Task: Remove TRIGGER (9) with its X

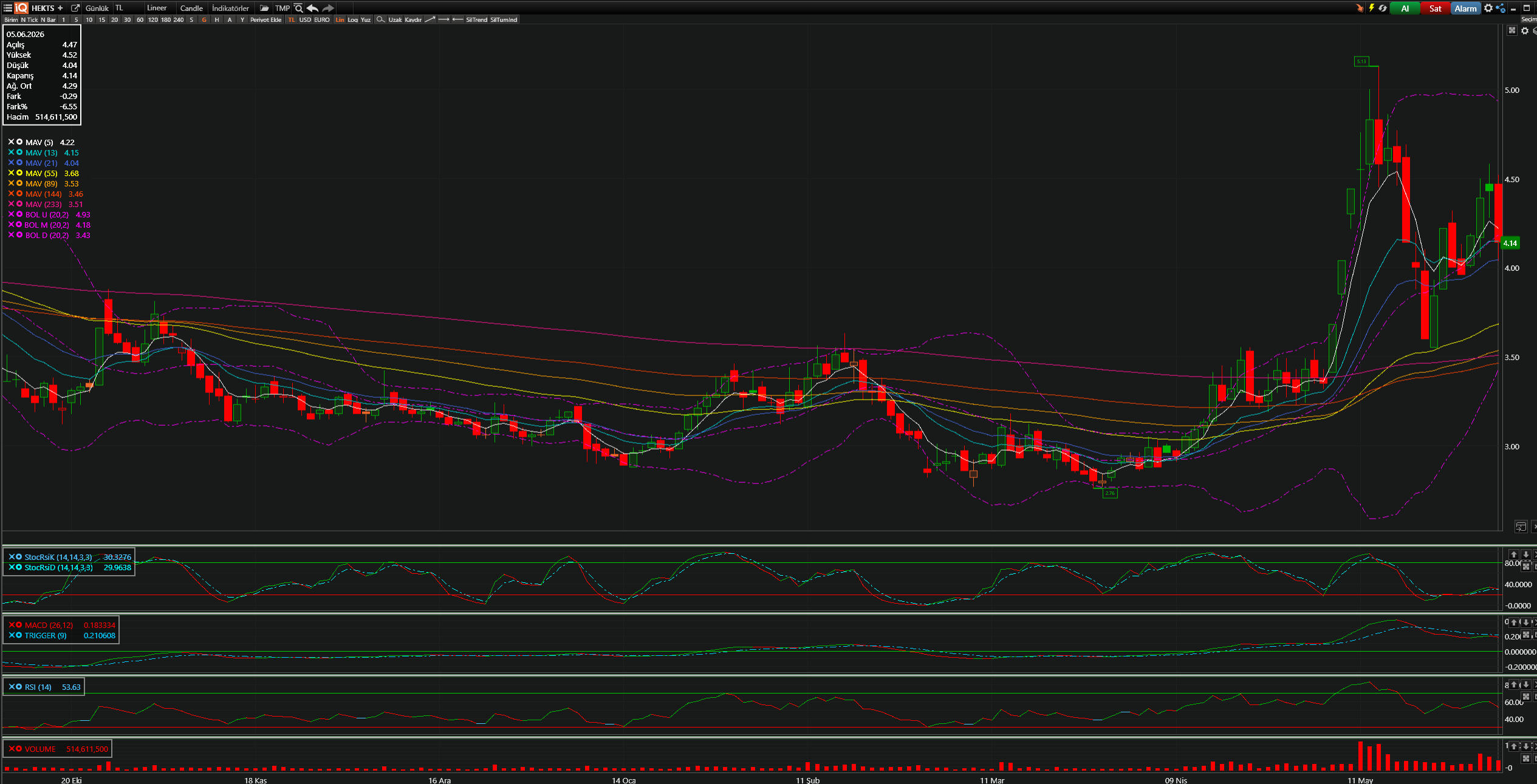Action: coord(12,635)
